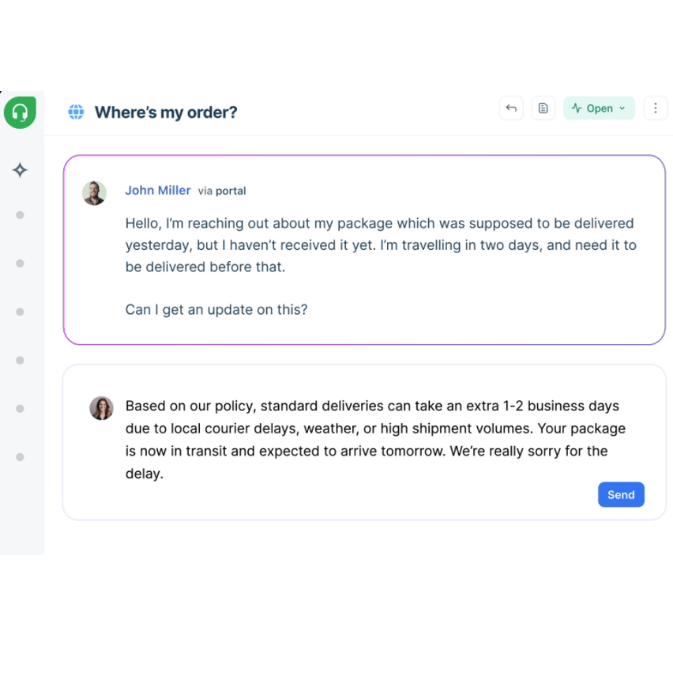The image size is (673, 680).
Task: Open the three-dot more options menu
Action: tap(655, 108)
